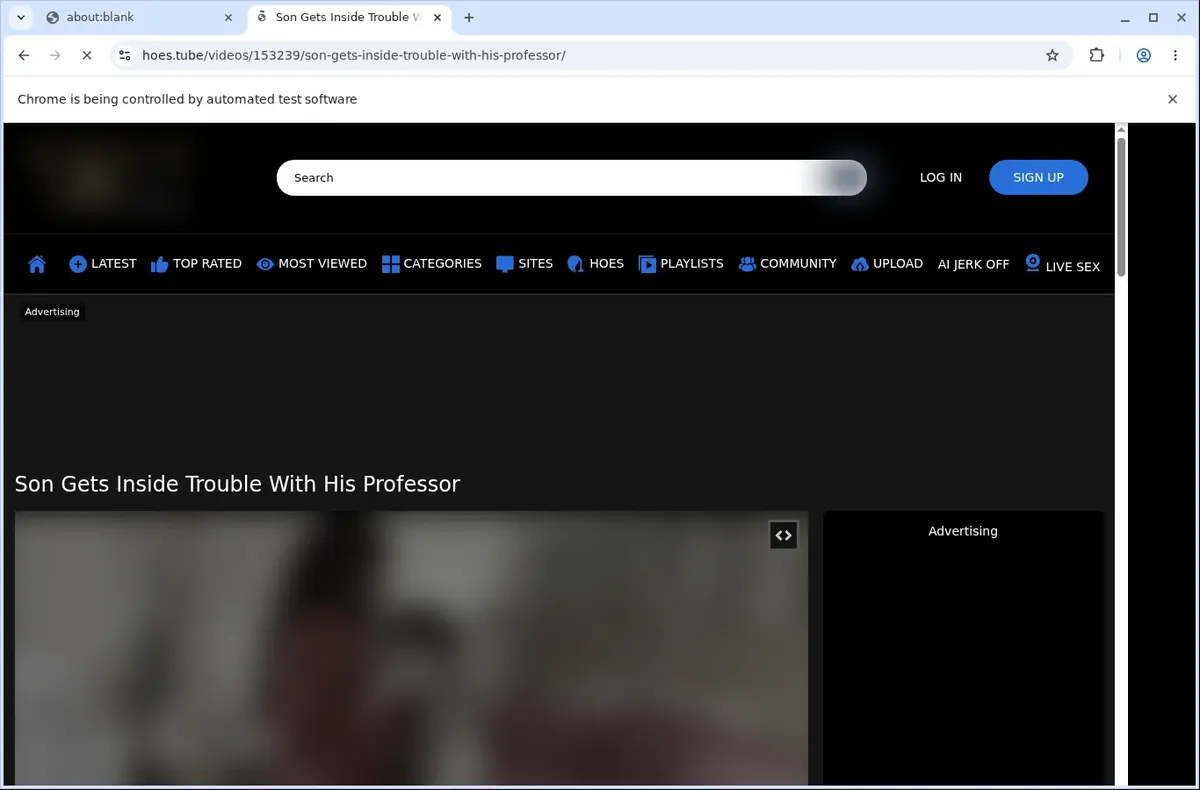Click the Upload cloud icon
This screenshot has height=790, width=1200.
(860, 264)
